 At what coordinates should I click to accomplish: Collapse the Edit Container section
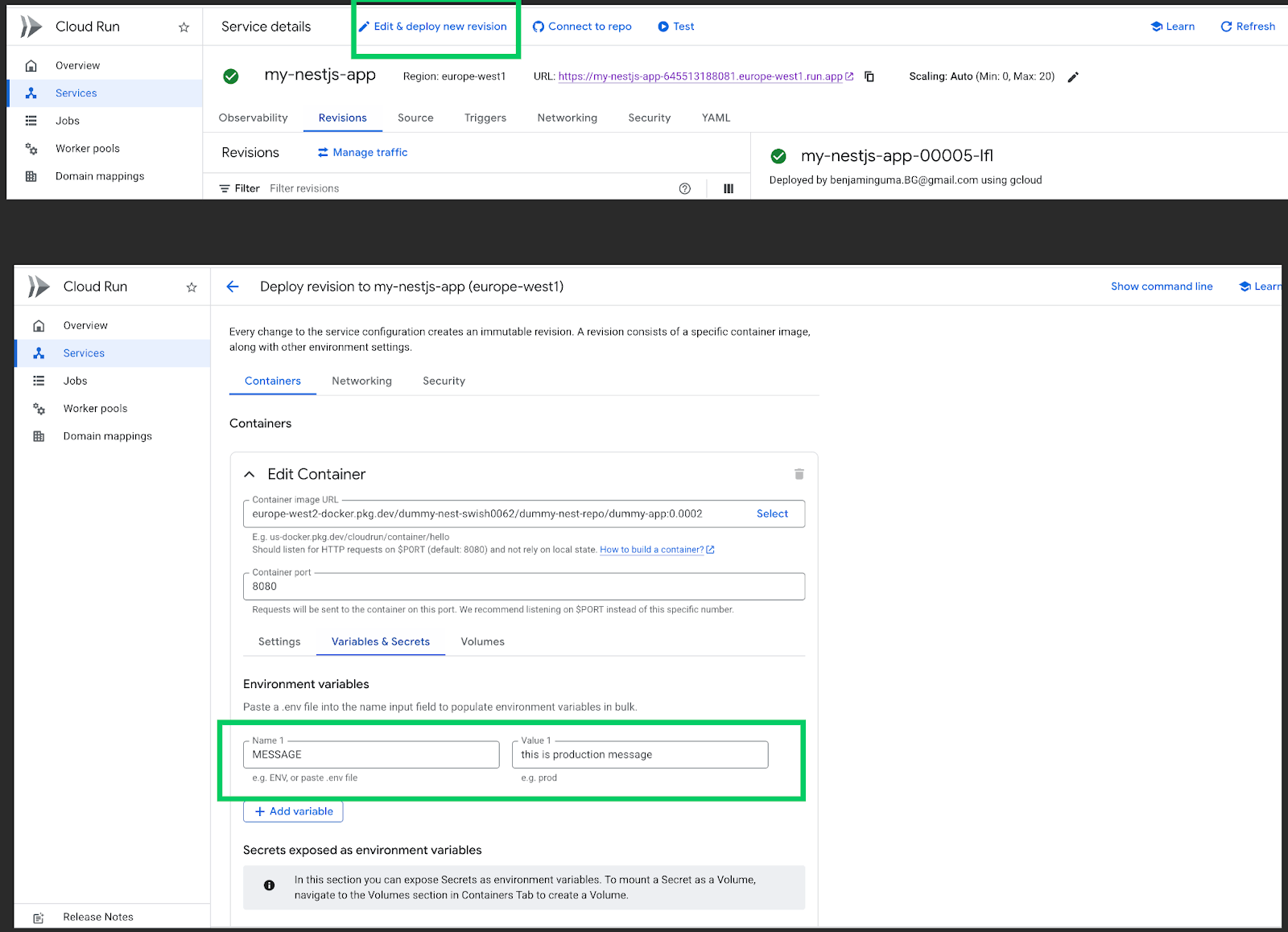(x=250, y=474)
